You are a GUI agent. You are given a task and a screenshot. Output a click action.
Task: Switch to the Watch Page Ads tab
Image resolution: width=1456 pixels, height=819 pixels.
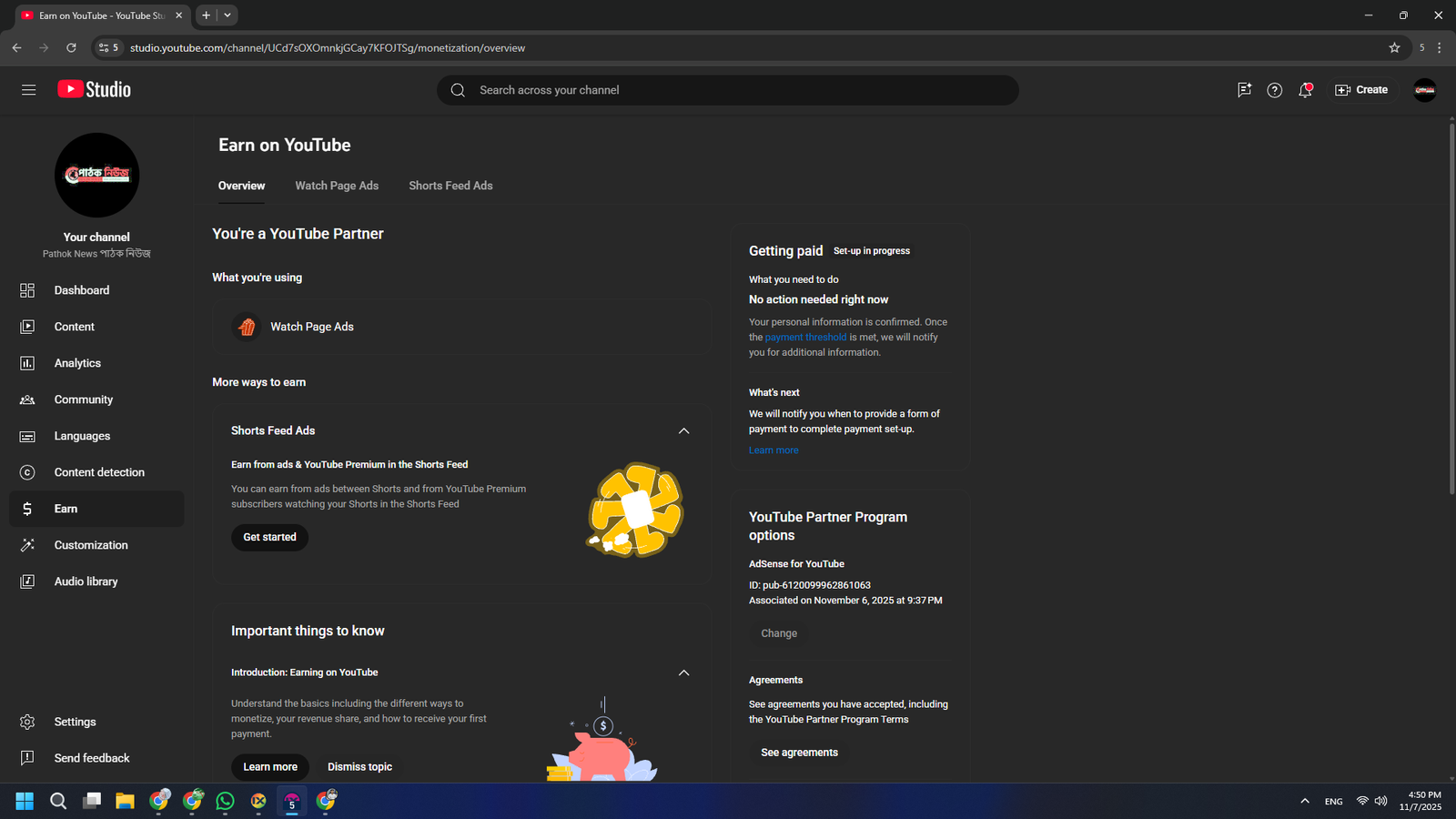tap(337, 186)
